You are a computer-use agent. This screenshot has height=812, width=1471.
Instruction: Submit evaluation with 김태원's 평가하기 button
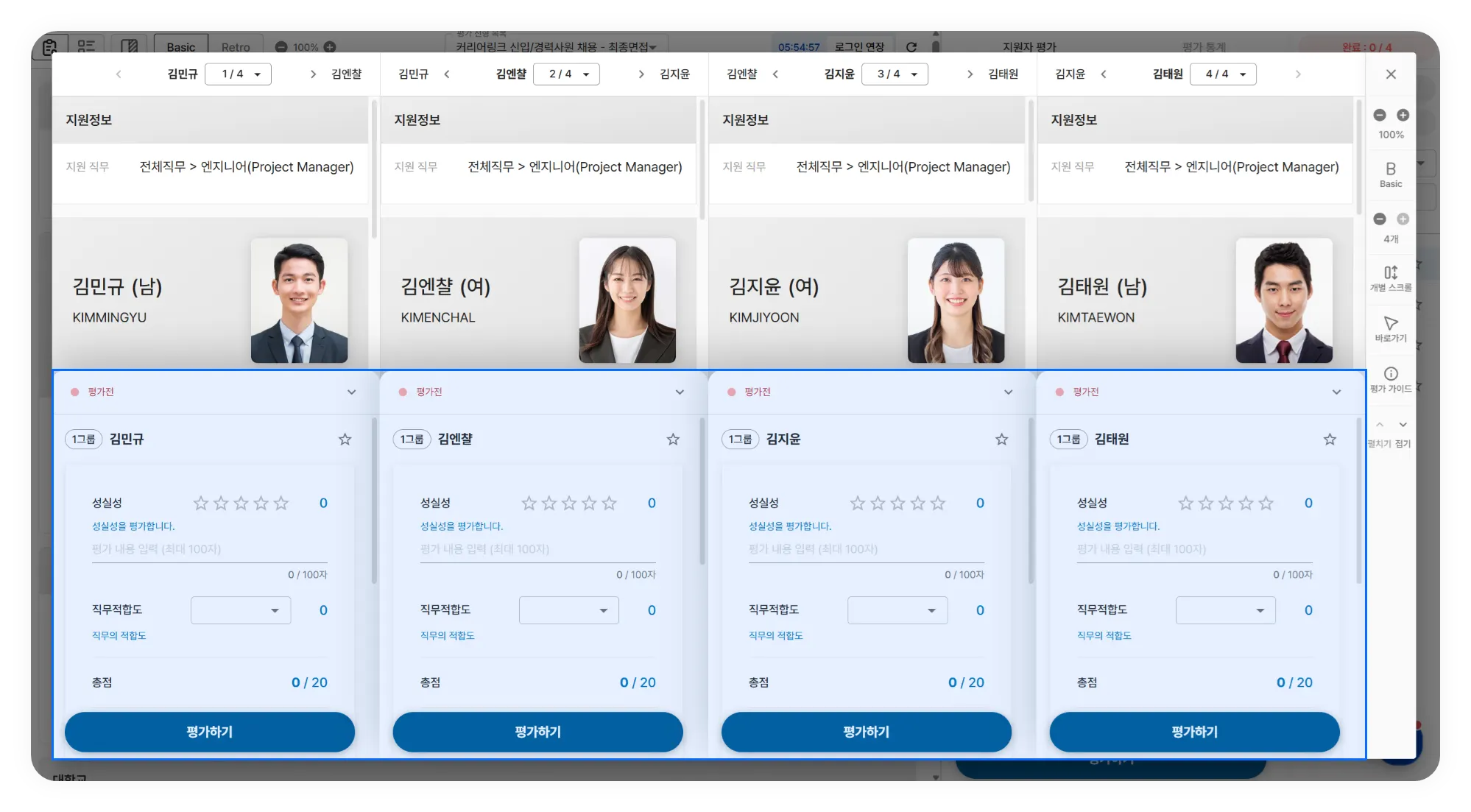(1194, 732)
